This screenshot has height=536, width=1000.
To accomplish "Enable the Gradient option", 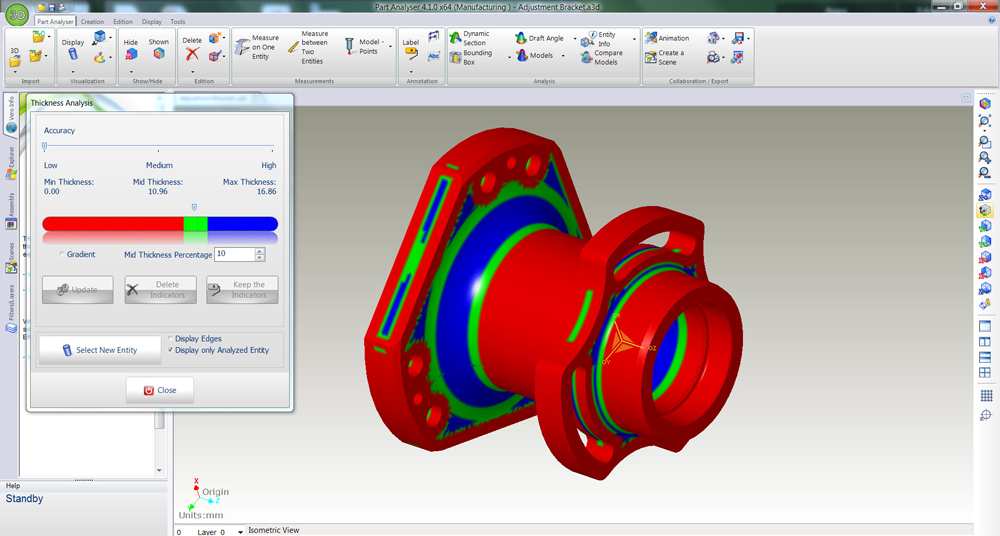I will point(62,254).
